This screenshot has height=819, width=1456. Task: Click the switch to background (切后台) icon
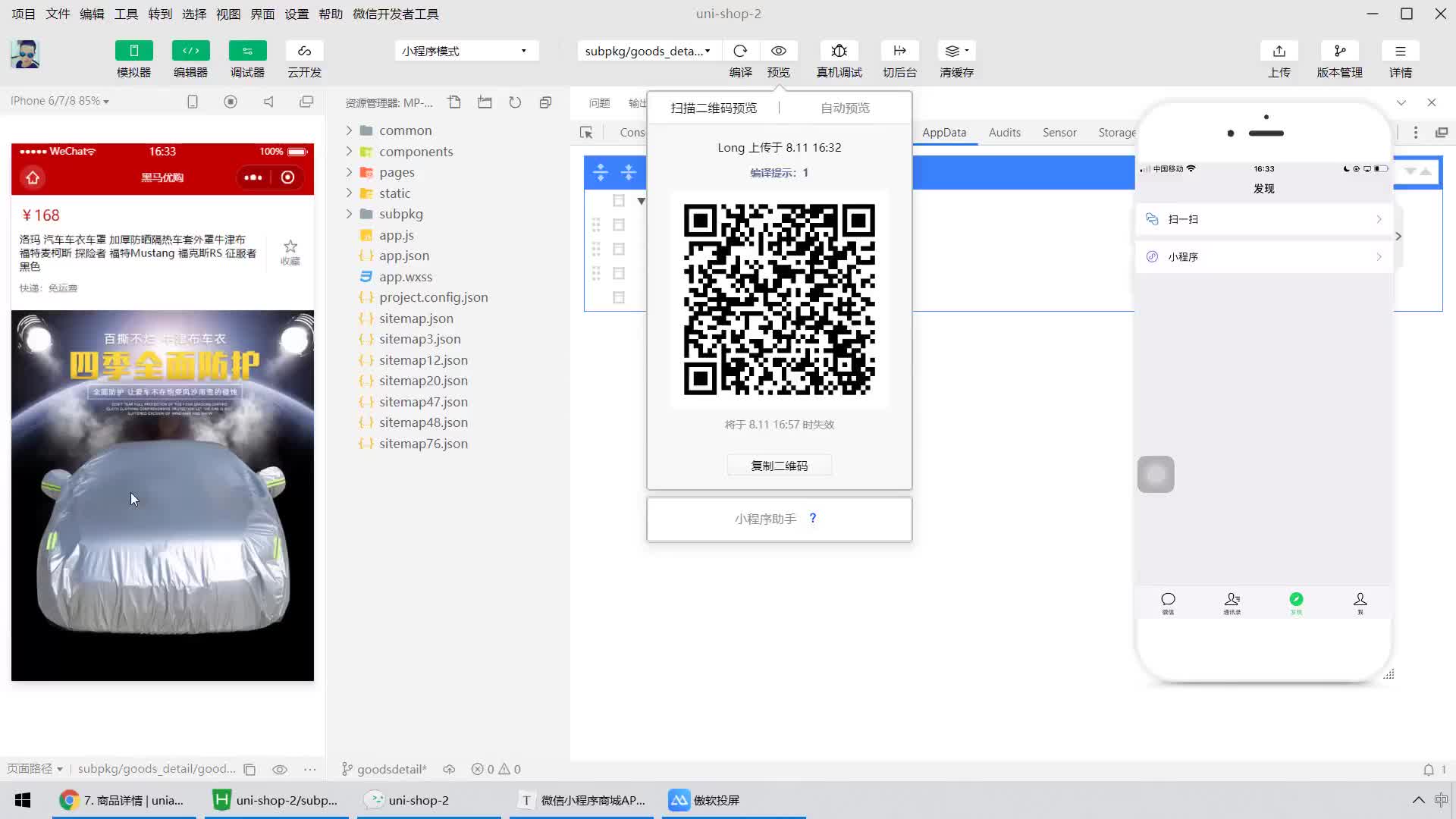(x=899, y=51)
